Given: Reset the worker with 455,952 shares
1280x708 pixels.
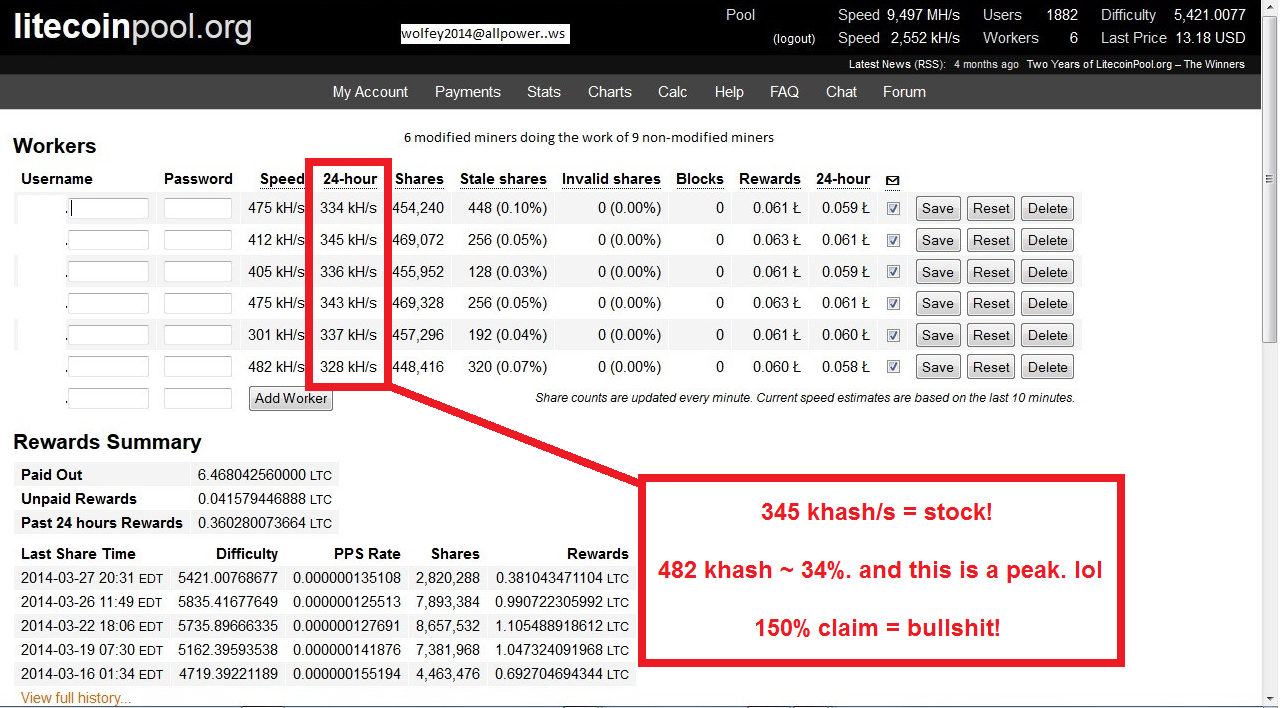Looking at the screenshot, I should (x=991, y=272).
